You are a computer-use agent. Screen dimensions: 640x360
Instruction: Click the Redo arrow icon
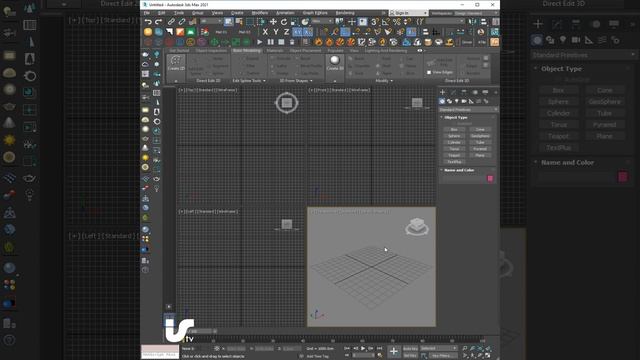coord(158,22)
